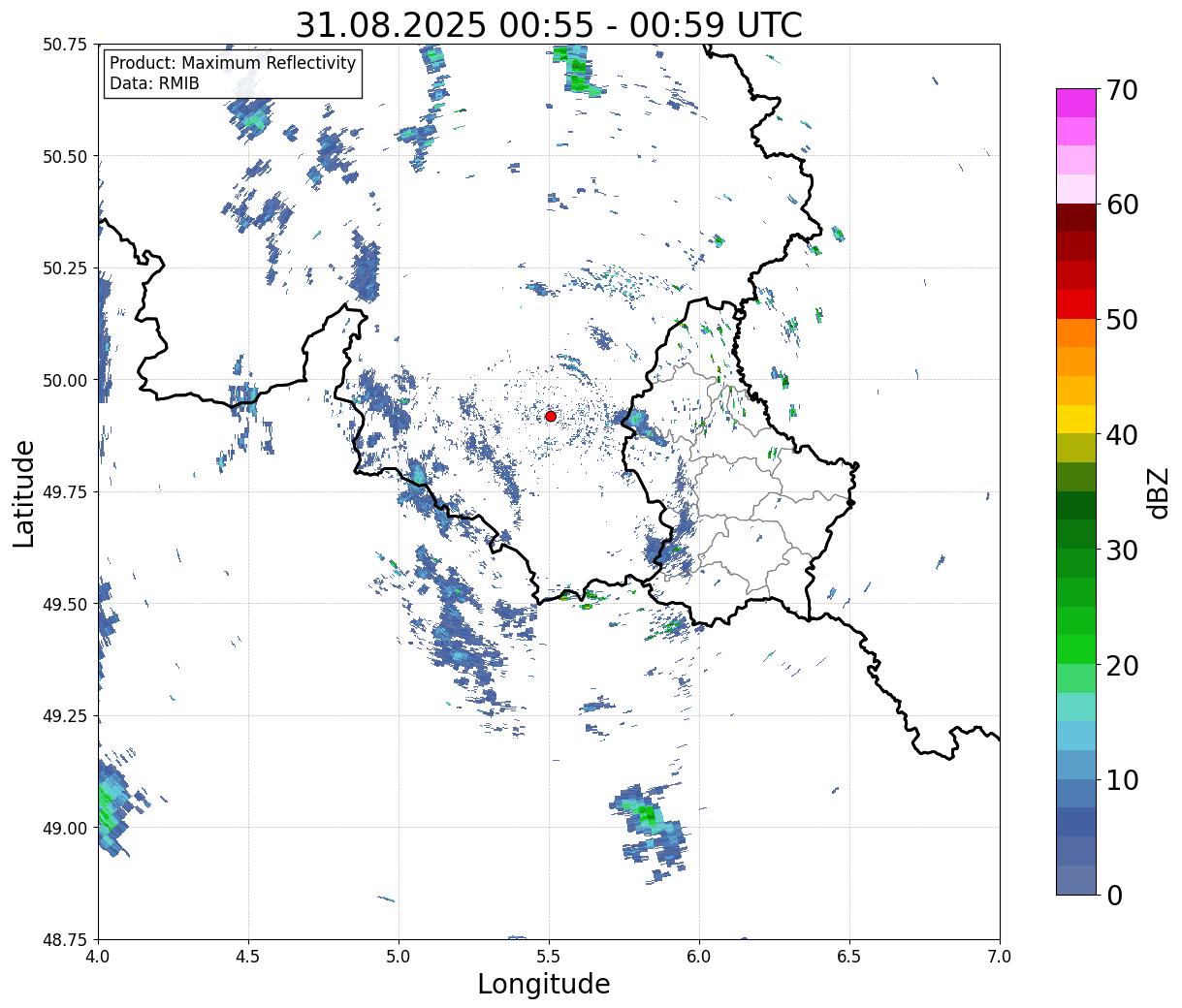1182x1008 pixels.
Task: Click the 20 tick label on colorbar
Action: coord(1121,666)
